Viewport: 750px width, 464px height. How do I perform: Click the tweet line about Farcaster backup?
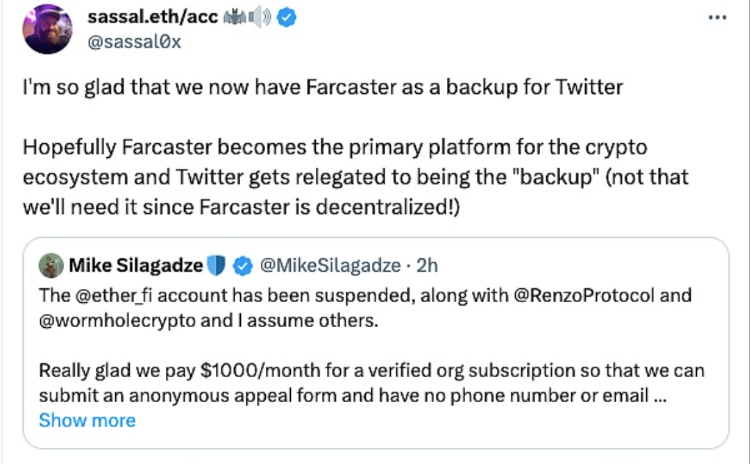[322, 88]
